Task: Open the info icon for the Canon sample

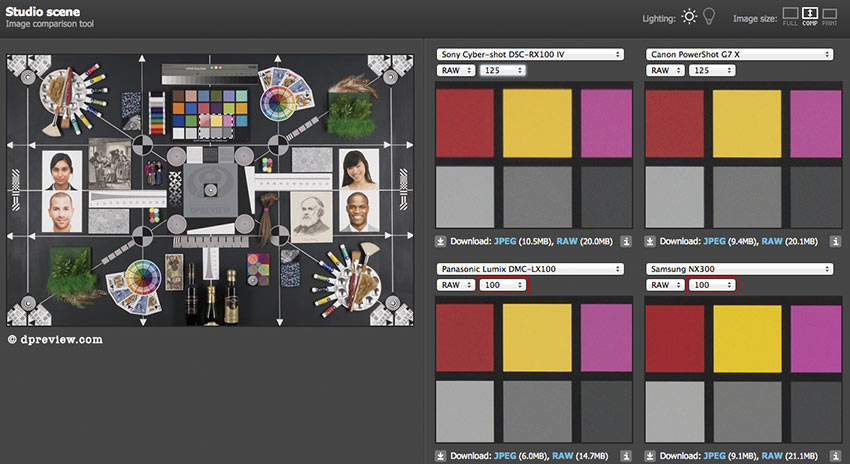Action: [835, 241]
